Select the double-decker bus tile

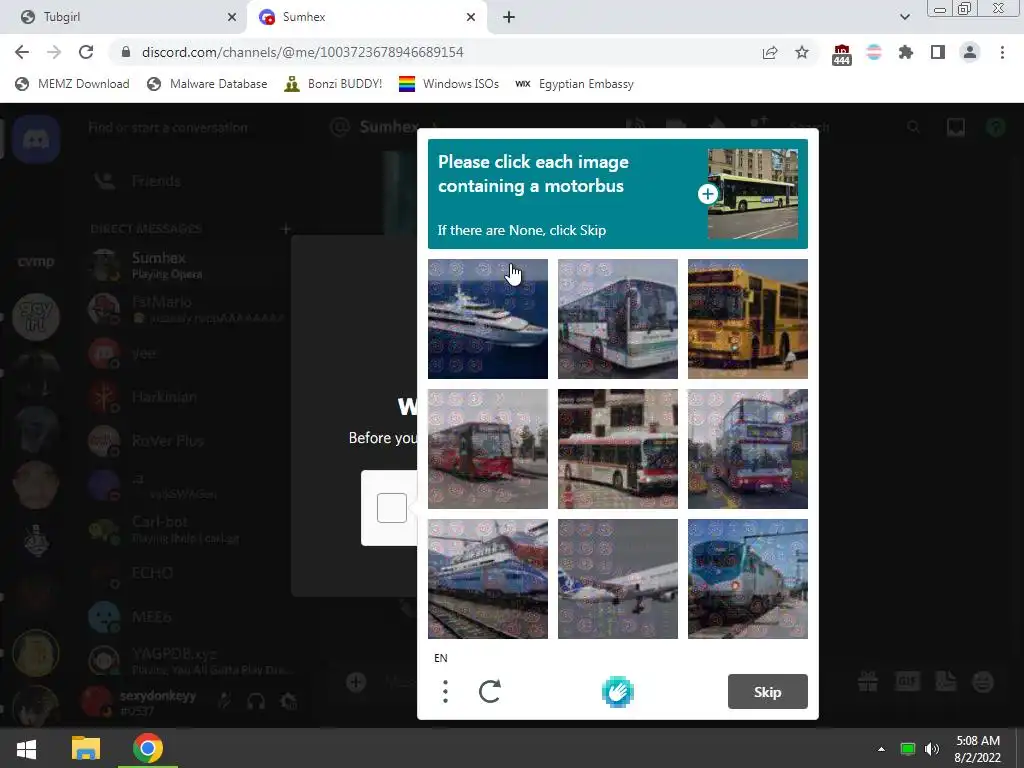click(748, 449)
